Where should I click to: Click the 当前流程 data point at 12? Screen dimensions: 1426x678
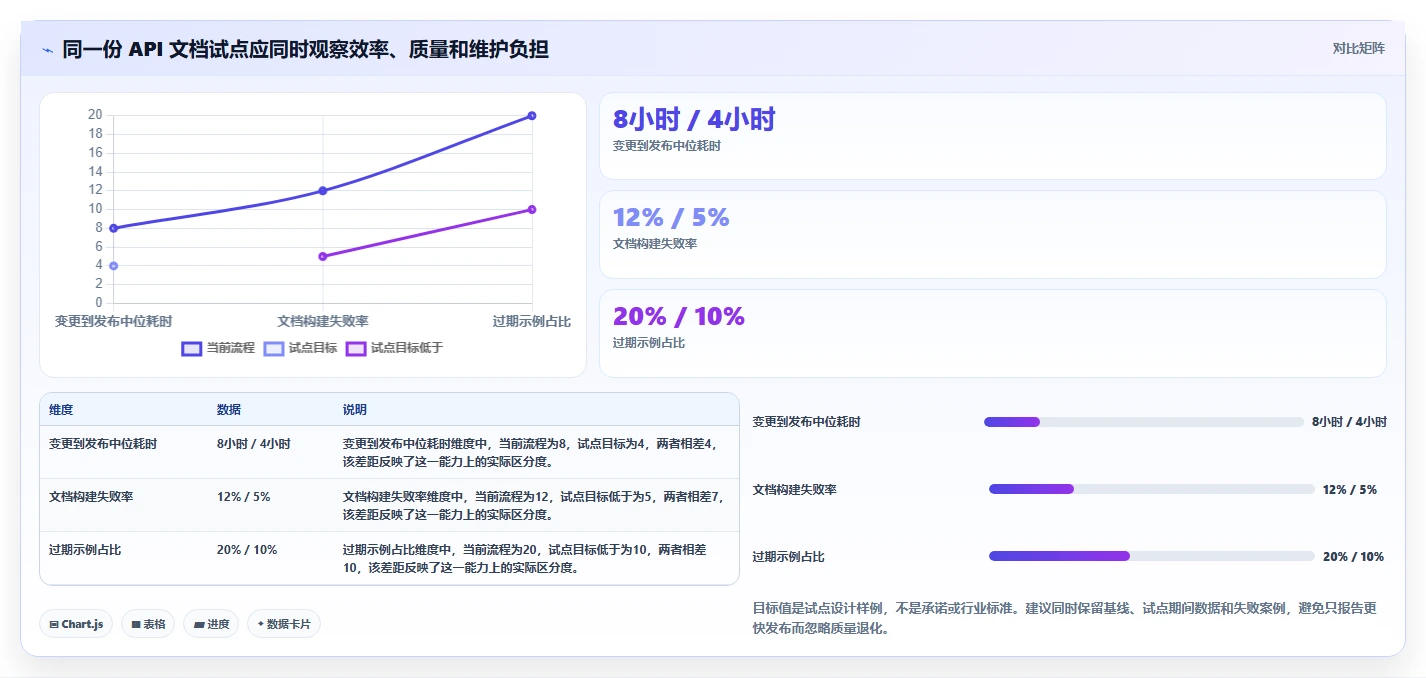coord(323,191)
